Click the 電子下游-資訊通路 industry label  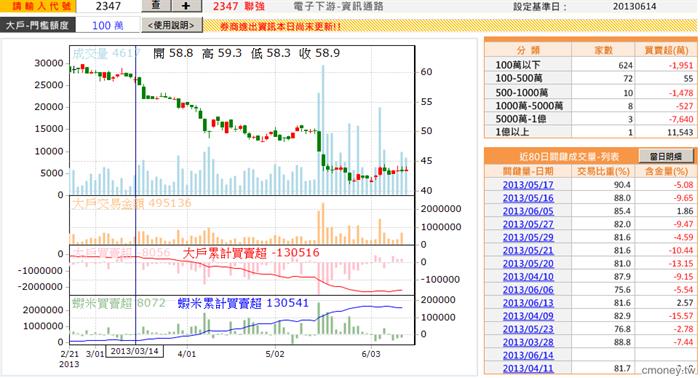338,6
